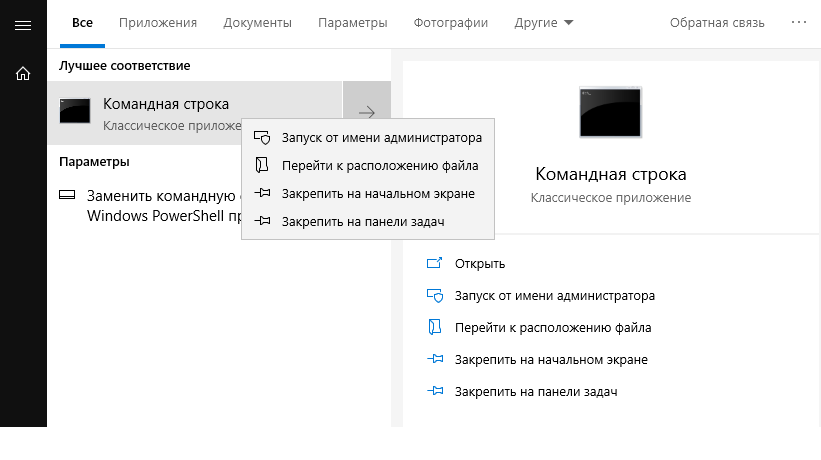Click pin icon for начальном экране in context menu

(x=262, y=193)
